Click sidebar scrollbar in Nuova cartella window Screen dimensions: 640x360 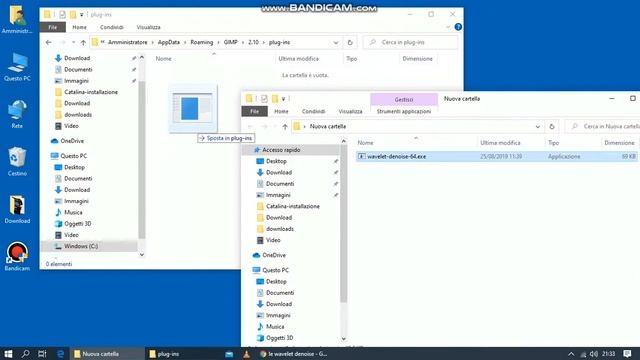tap(343, 224)
